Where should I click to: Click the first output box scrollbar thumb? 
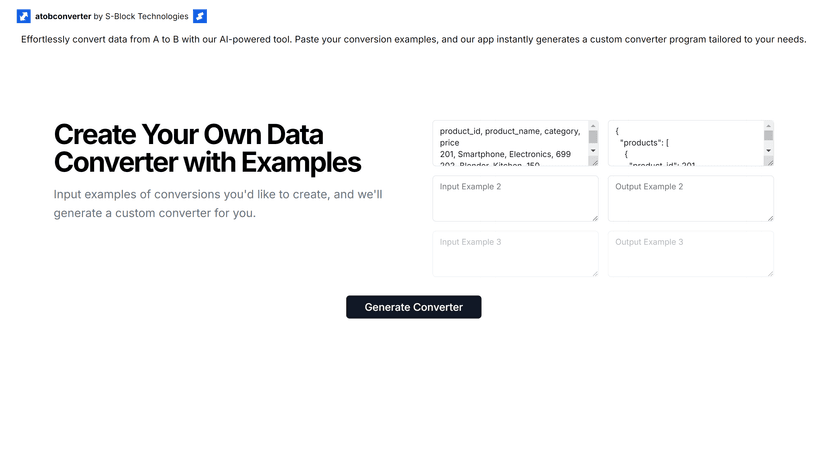pos(768,136)
